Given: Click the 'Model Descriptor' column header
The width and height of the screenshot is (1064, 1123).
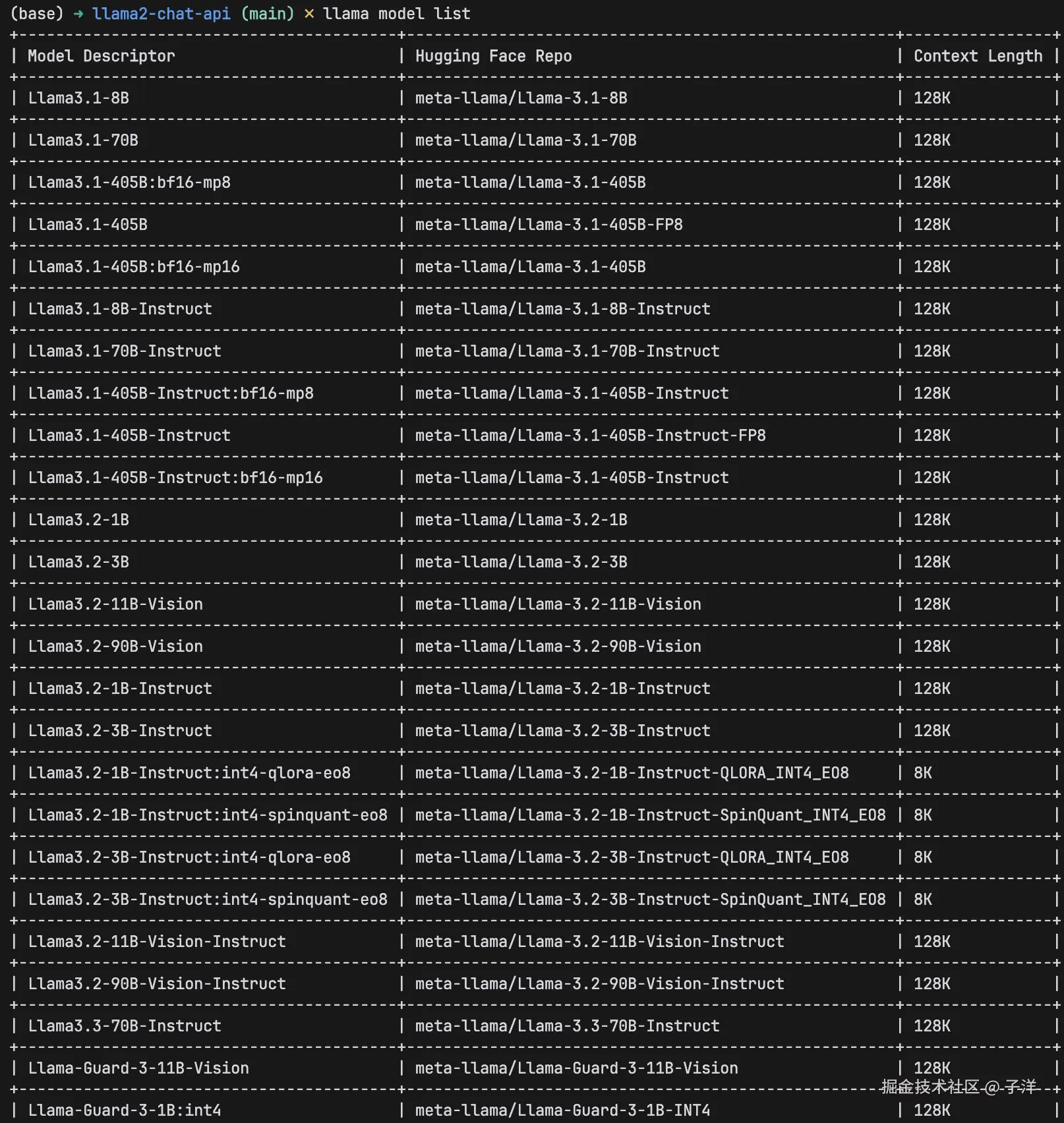Looking at the screenshot, I should click(102, 56).
